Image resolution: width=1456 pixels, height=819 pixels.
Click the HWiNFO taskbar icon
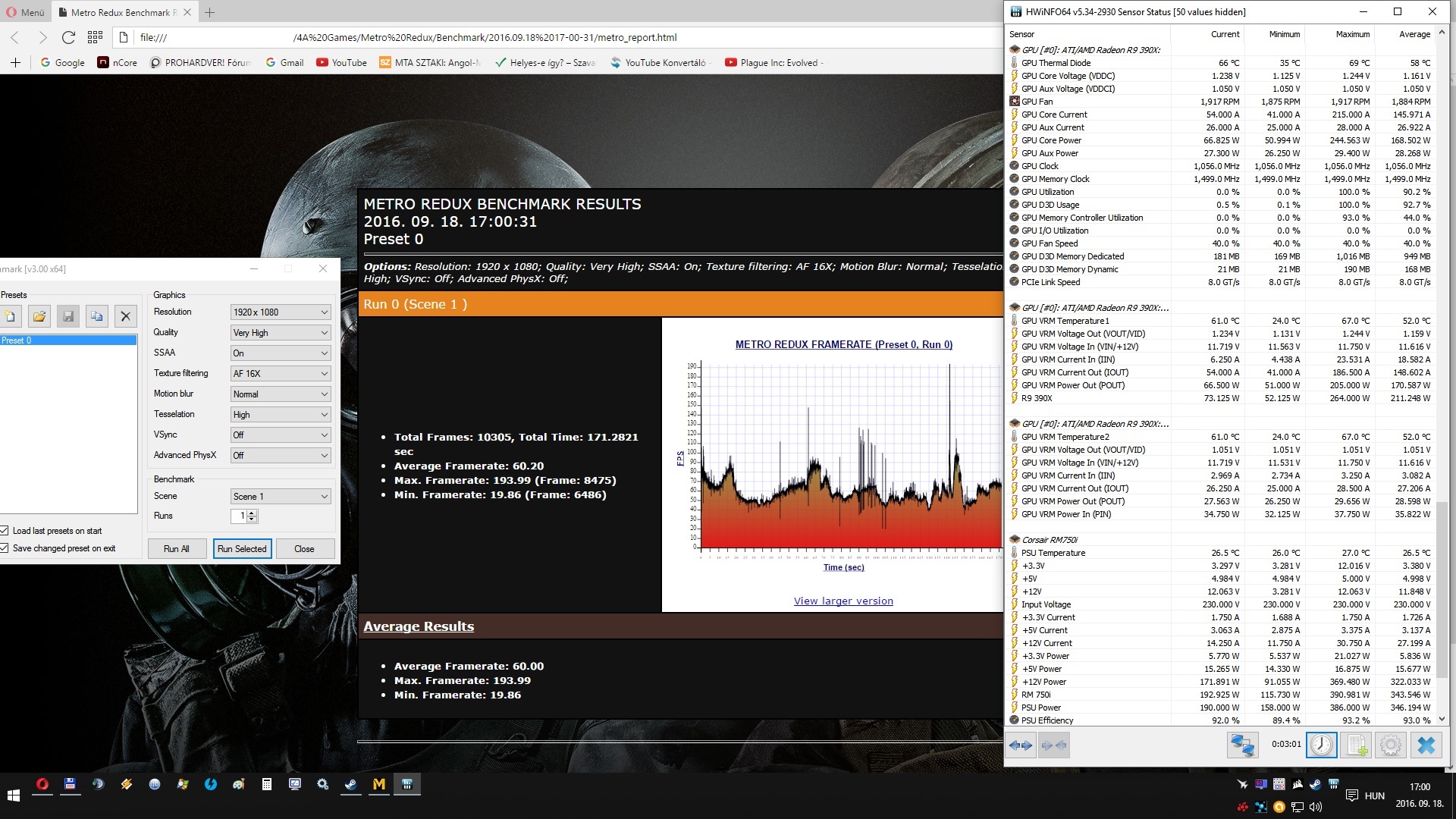(x=407, y=784)
